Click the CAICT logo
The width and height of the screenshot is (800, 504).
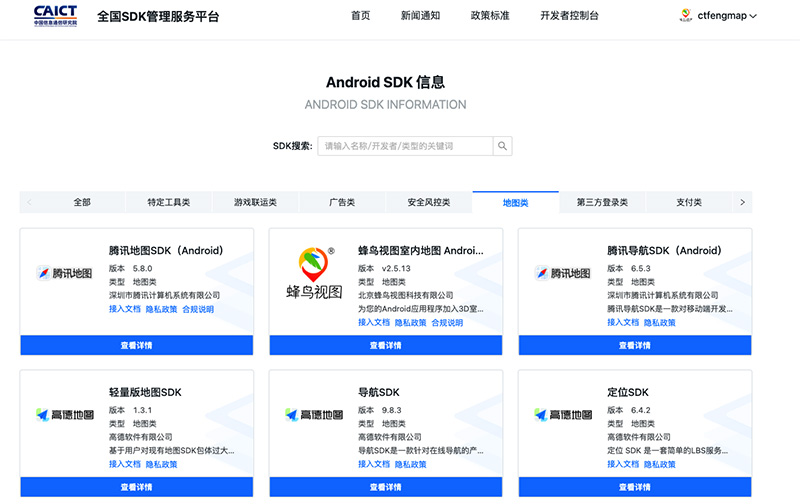(x=55, y=16)
